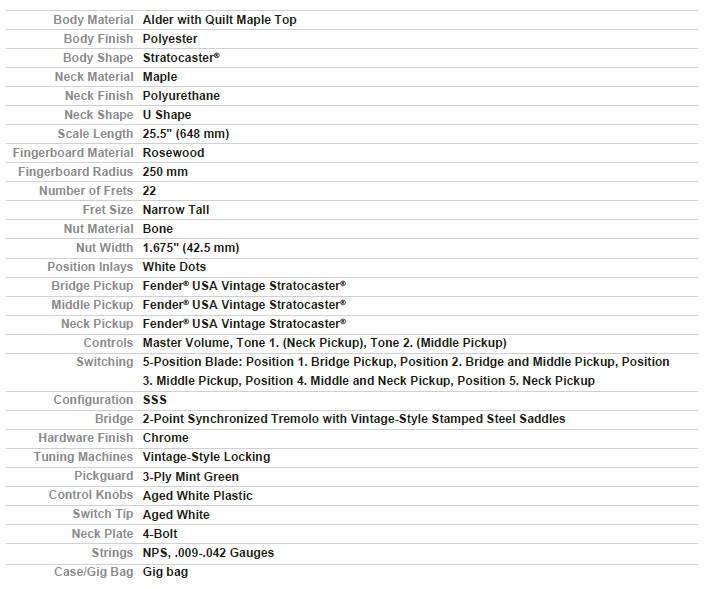The height and width of the screenshot is (589, 711).
Task: Click the 'Neck Shape' label
Action: (x=99, y=115)
